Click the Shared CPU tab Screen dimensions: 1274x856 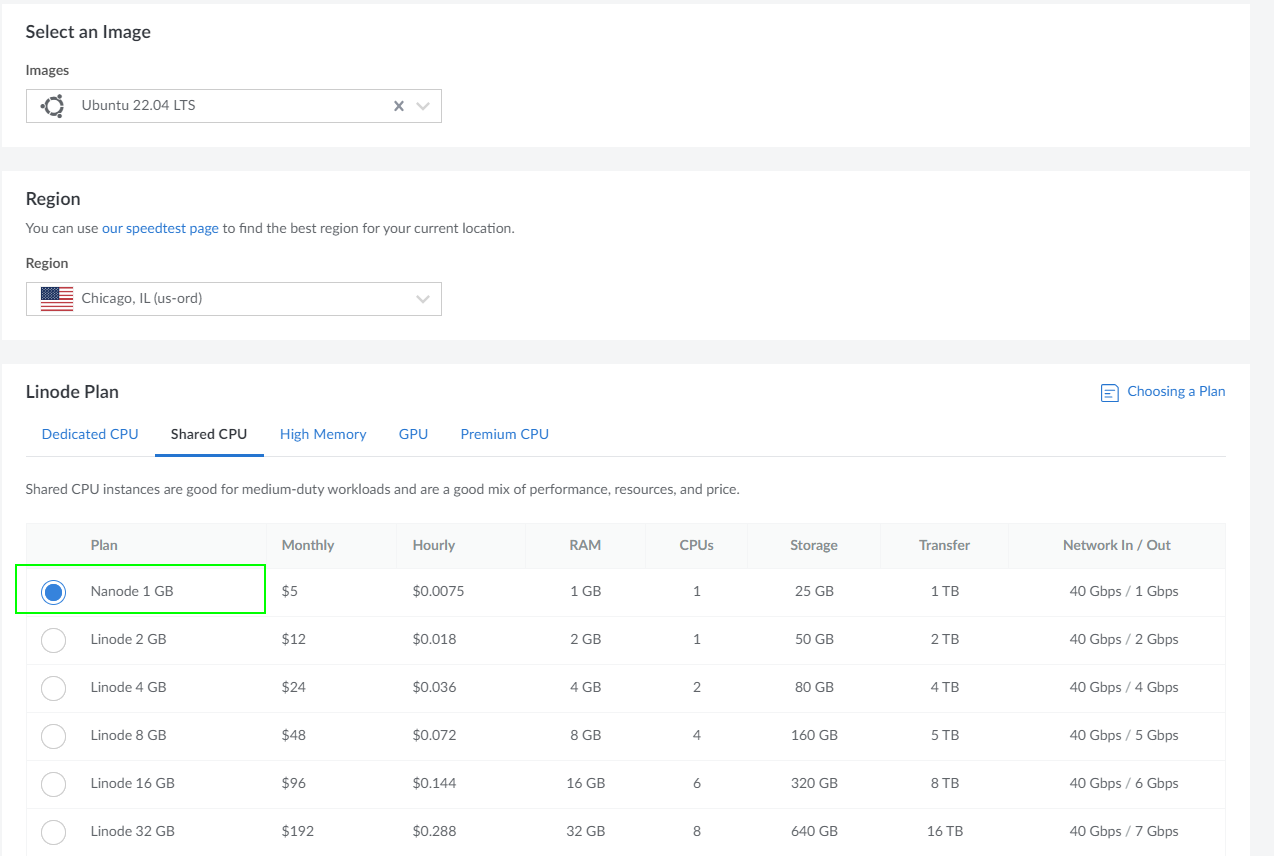point(208,434)
